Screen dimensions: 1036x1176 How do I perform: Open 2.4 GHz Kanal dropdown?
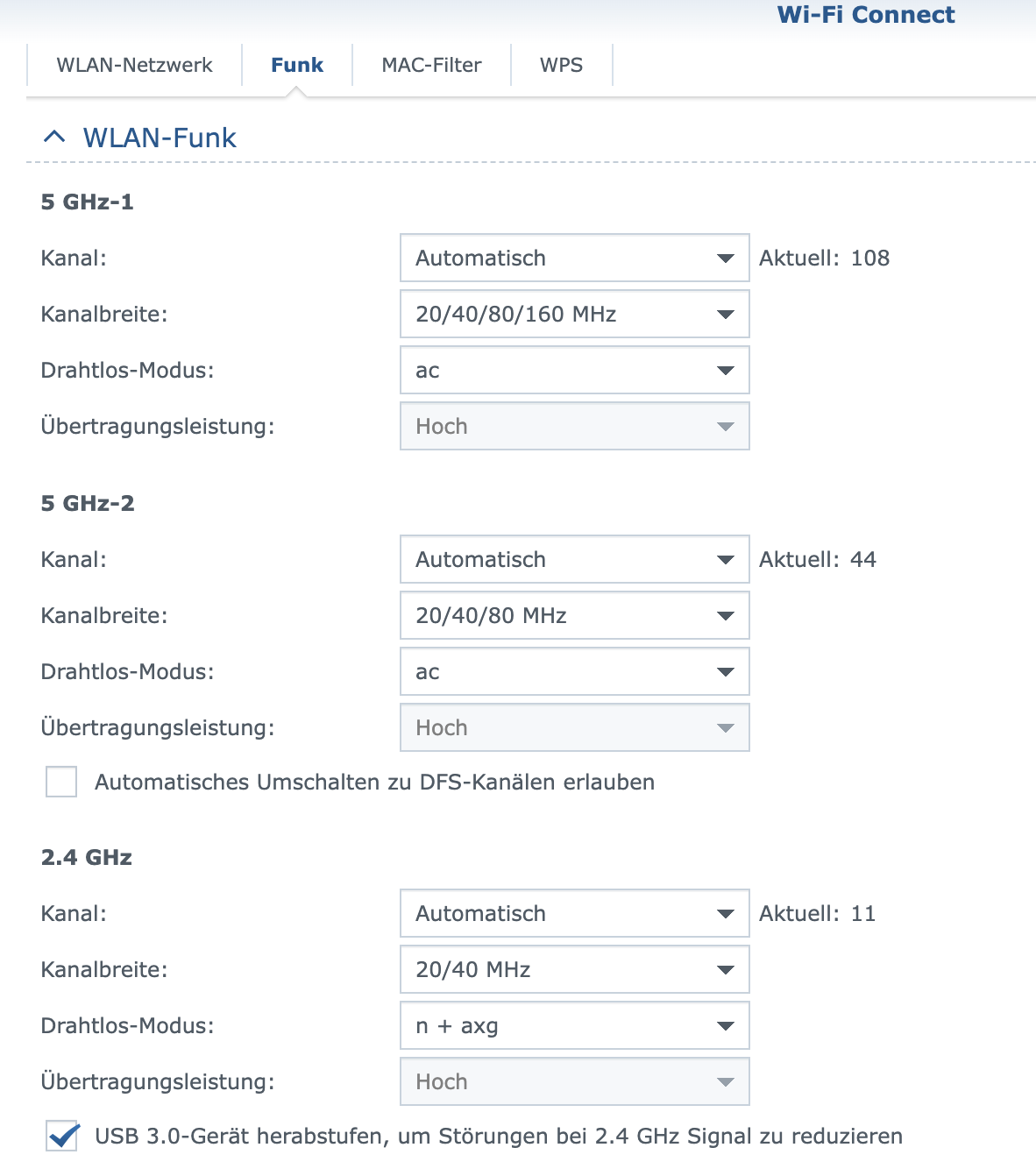point(574,914)
